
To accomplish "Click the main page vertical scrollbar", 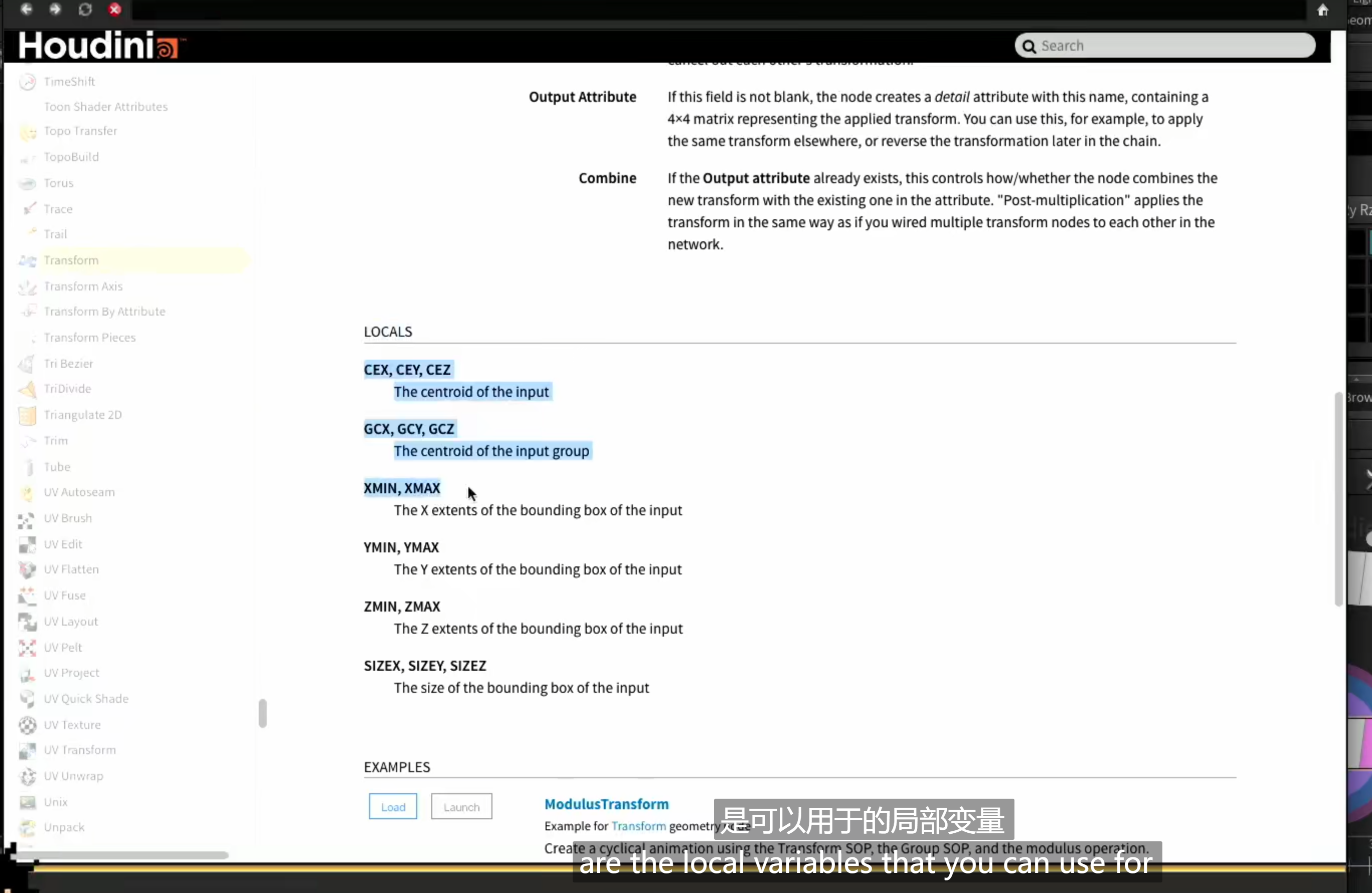I will tap(1338, 500).
